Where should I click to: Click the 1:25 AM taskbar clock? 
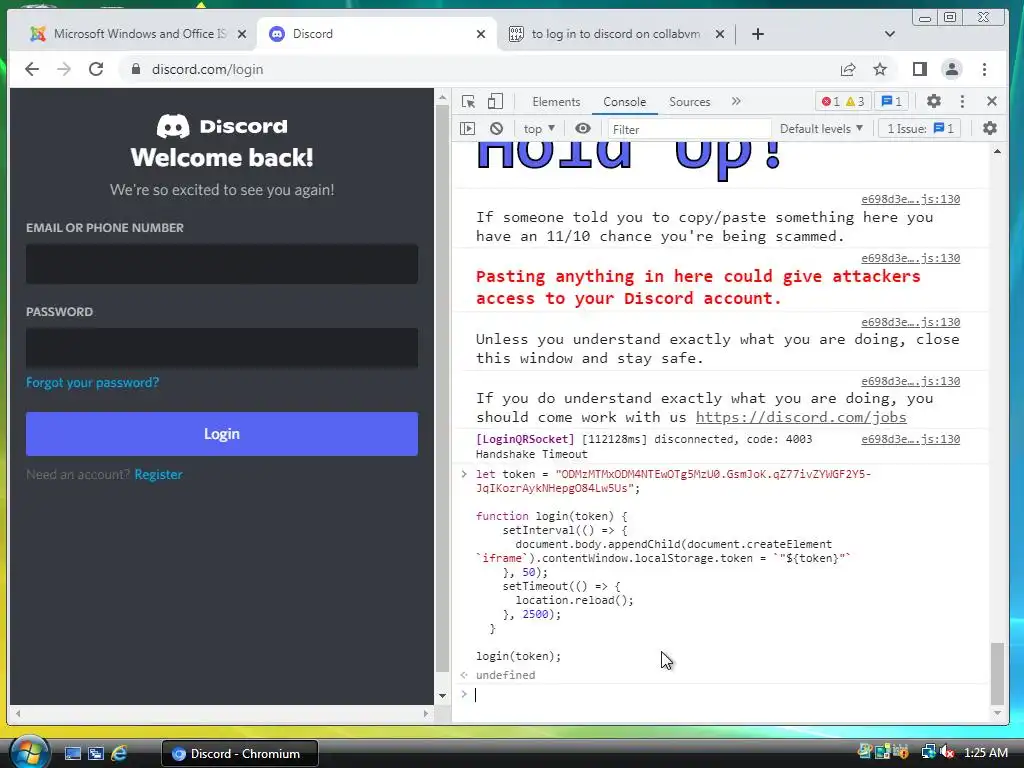[x=985, y=753]
